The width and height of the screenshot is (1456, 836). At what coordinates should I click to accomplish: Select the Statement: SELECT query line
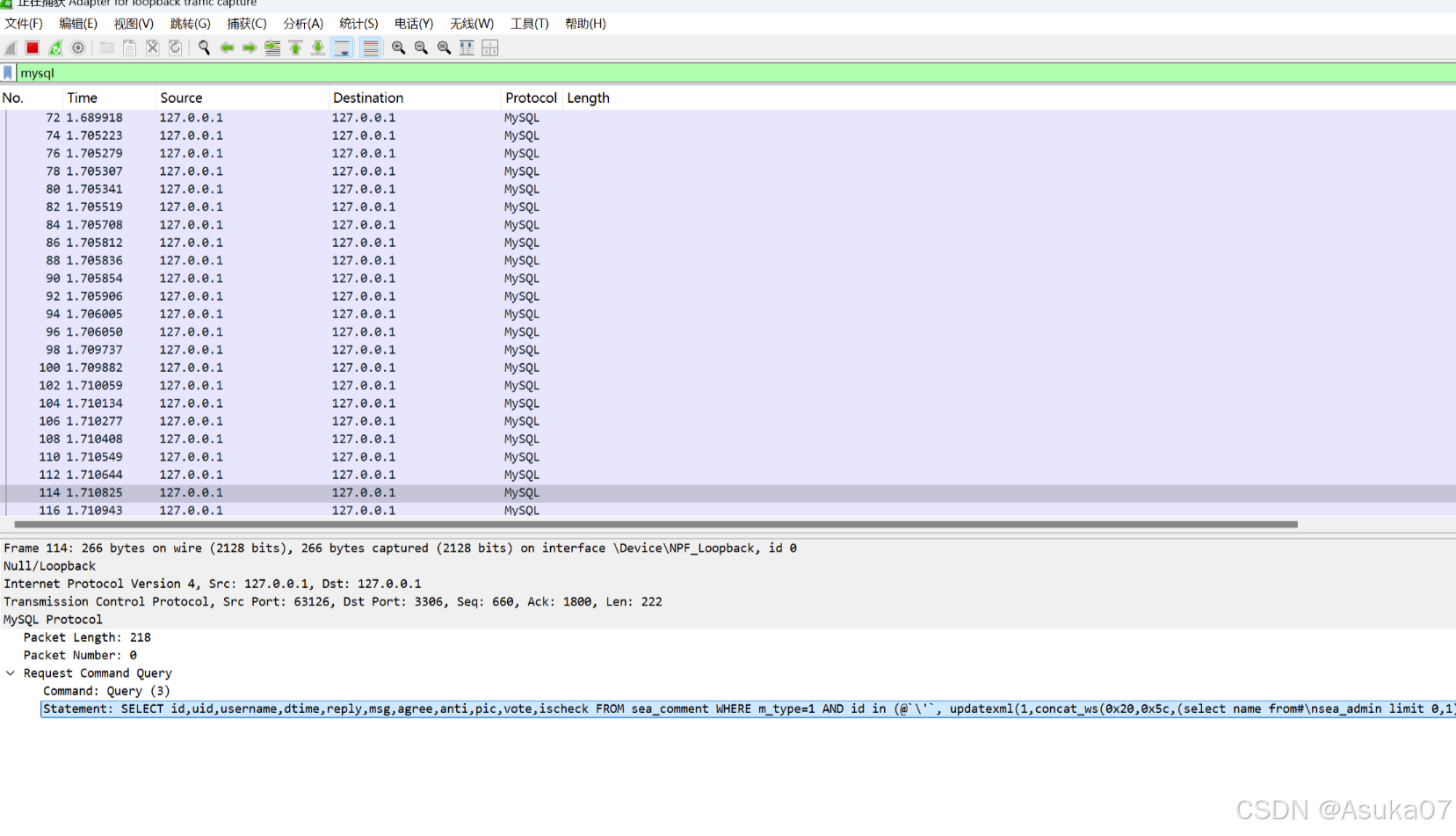click(748, 709)
